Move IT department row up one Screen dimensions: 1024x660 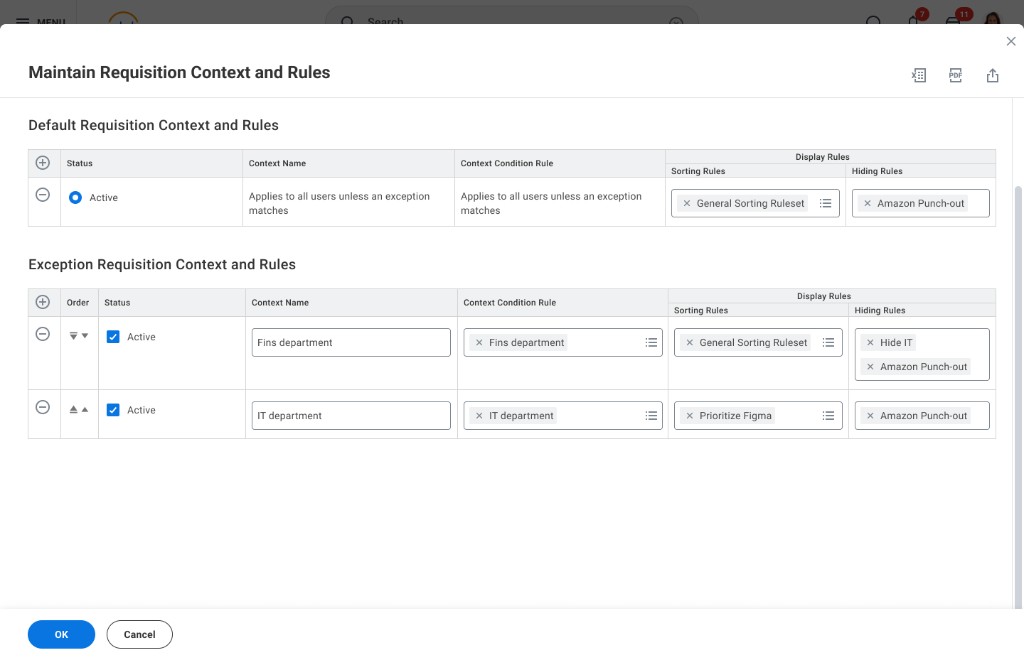coord(85,409)
